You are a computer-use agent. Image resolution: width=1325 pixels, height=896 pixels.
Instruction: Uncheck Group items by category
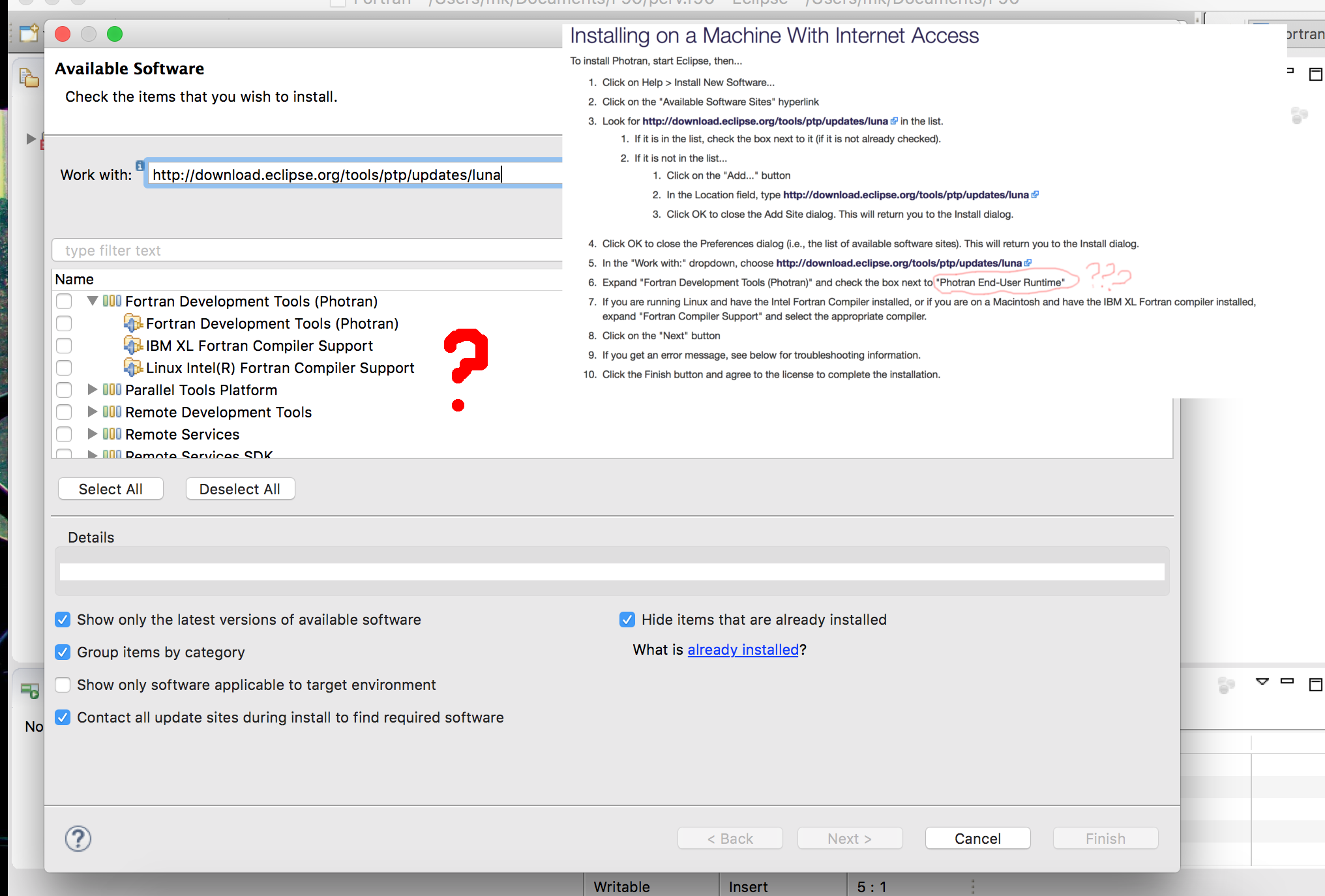[63, 652]
